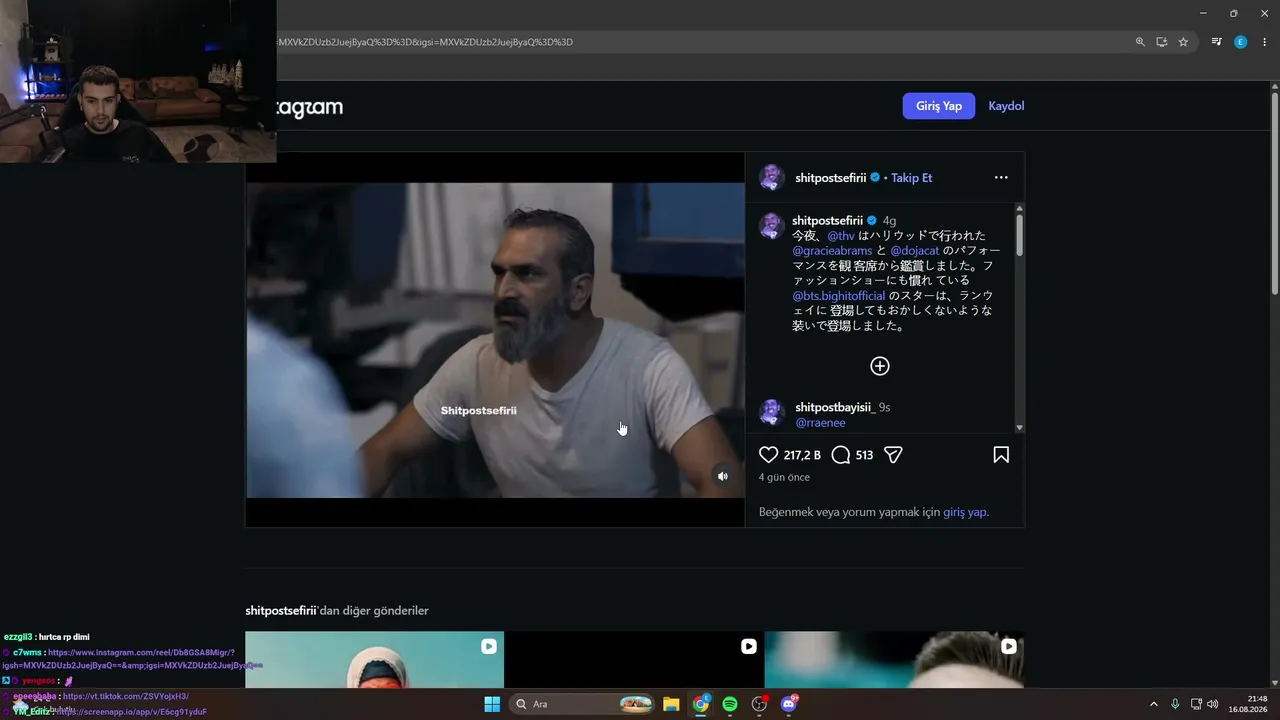Click the comments panel scrollbar thumb

tap(1019, 233)
